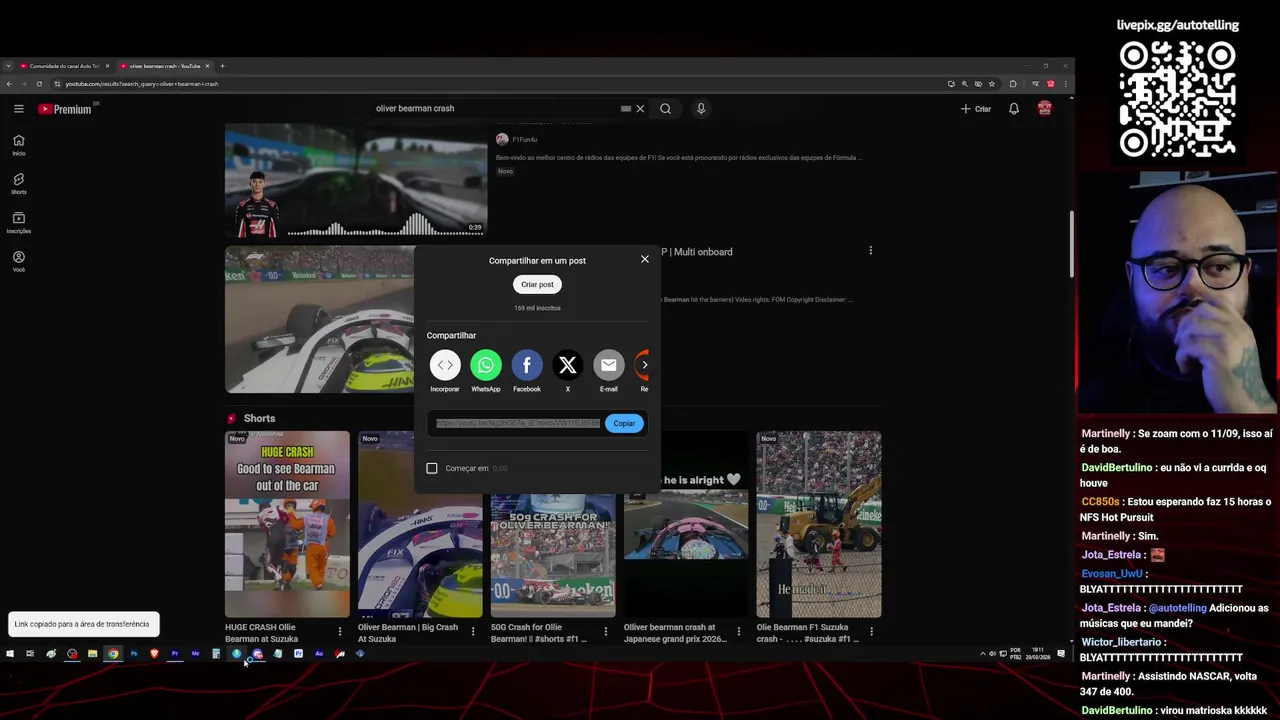Focus the search box with oliver bearman crash
The height and width of the screenshot is (720, 1280).
(x=495, y=109)
